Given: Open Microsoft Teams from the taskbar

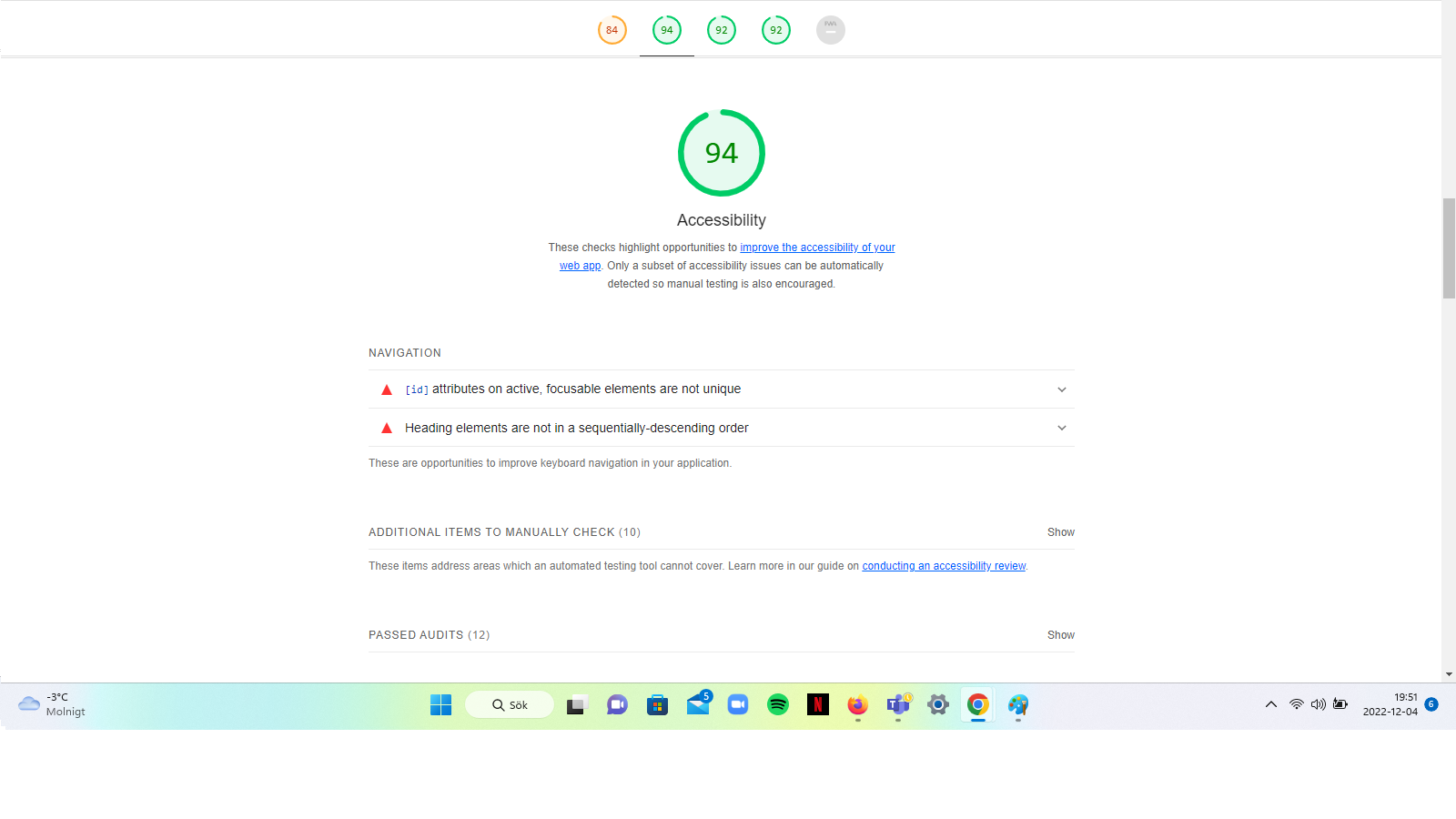Looking at the screenshot, I should (x=897, y=705).
